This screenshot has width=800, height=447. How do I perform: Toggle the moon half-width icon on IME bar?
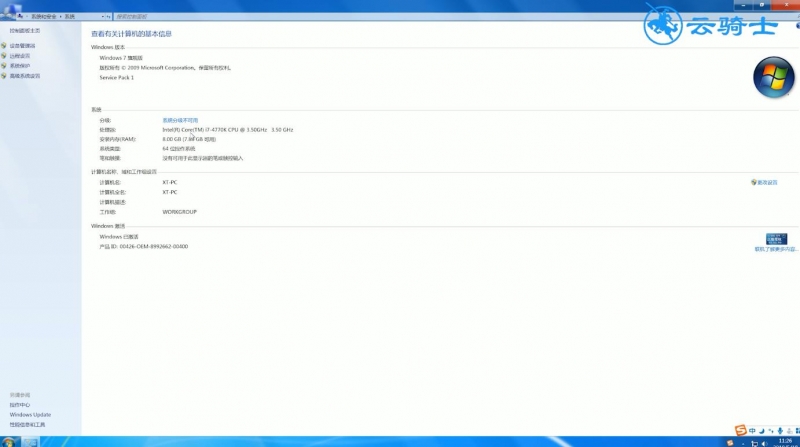(x=762, y=431)
